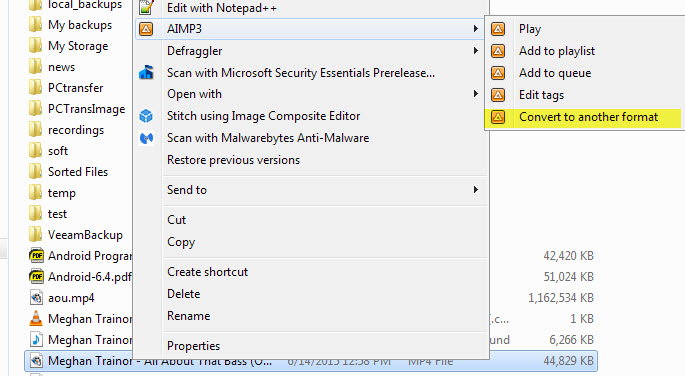Click the VeeamBackup folder icon
This screenshot has height=376, width=685.
pyautogui.click(x=35, y=235)
